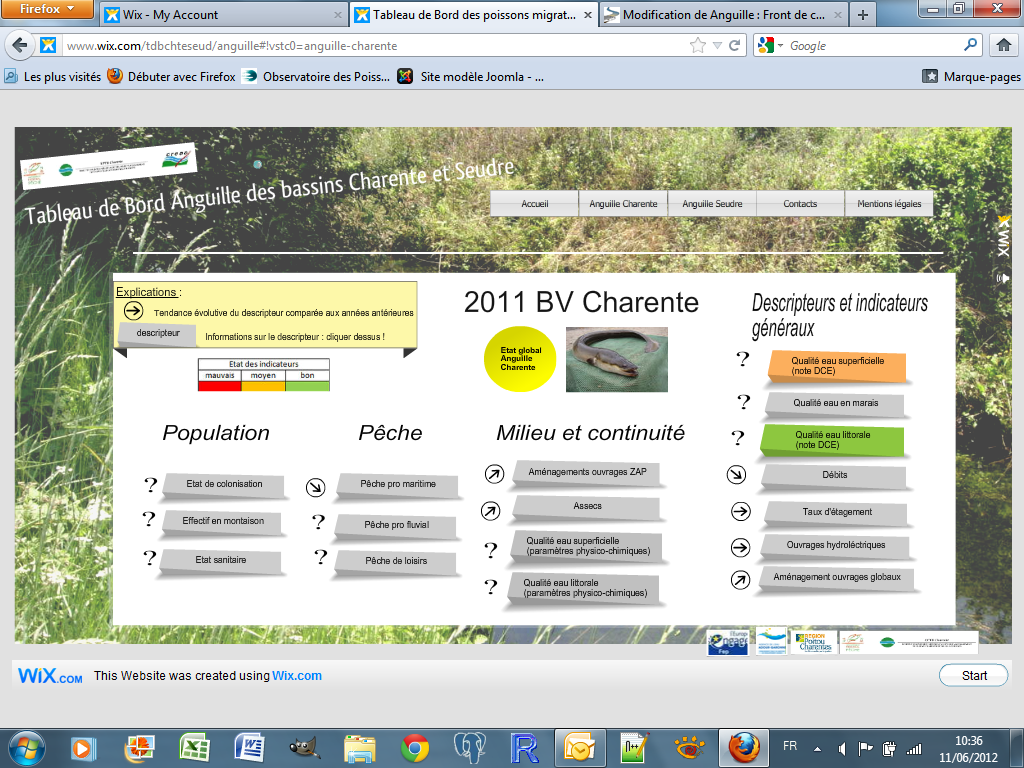Bookmark page with the star icon

[x=698, y=45]
